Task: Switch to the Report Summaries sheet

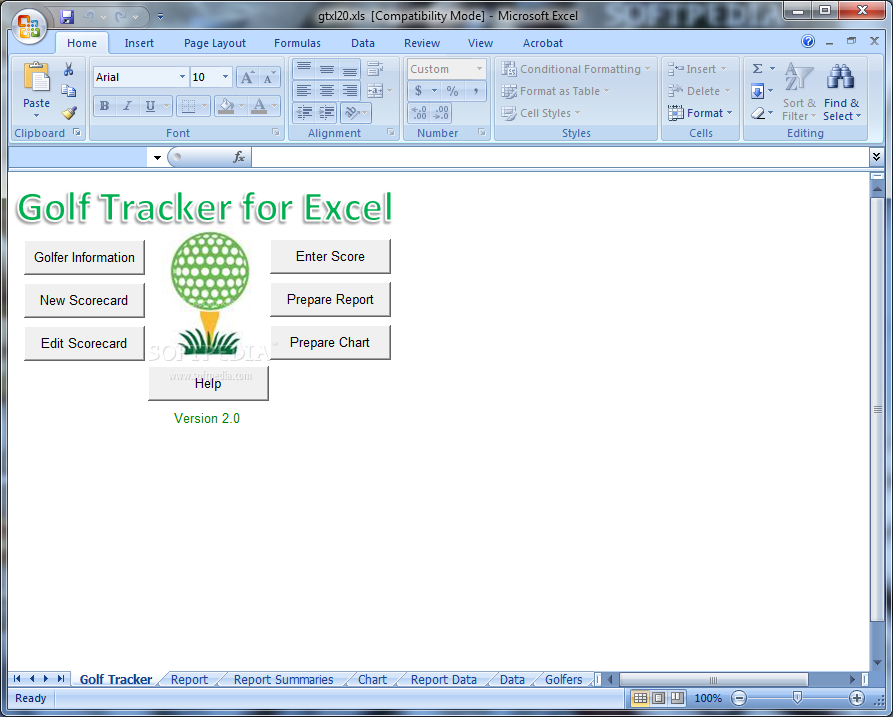Action: (x=283, y=679)
